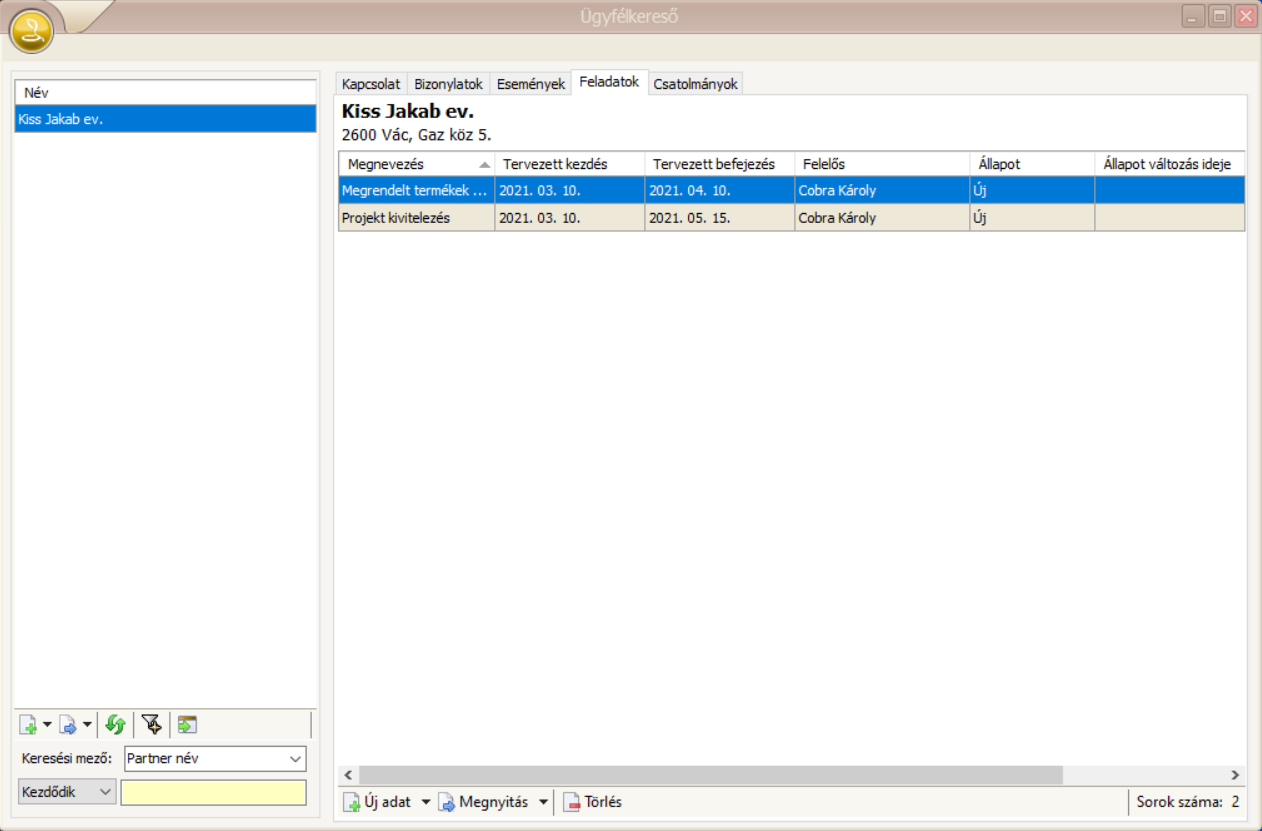1262x831 pixels.
Task: Sort by the Megnevezés column header
Action: click(417, 164)
